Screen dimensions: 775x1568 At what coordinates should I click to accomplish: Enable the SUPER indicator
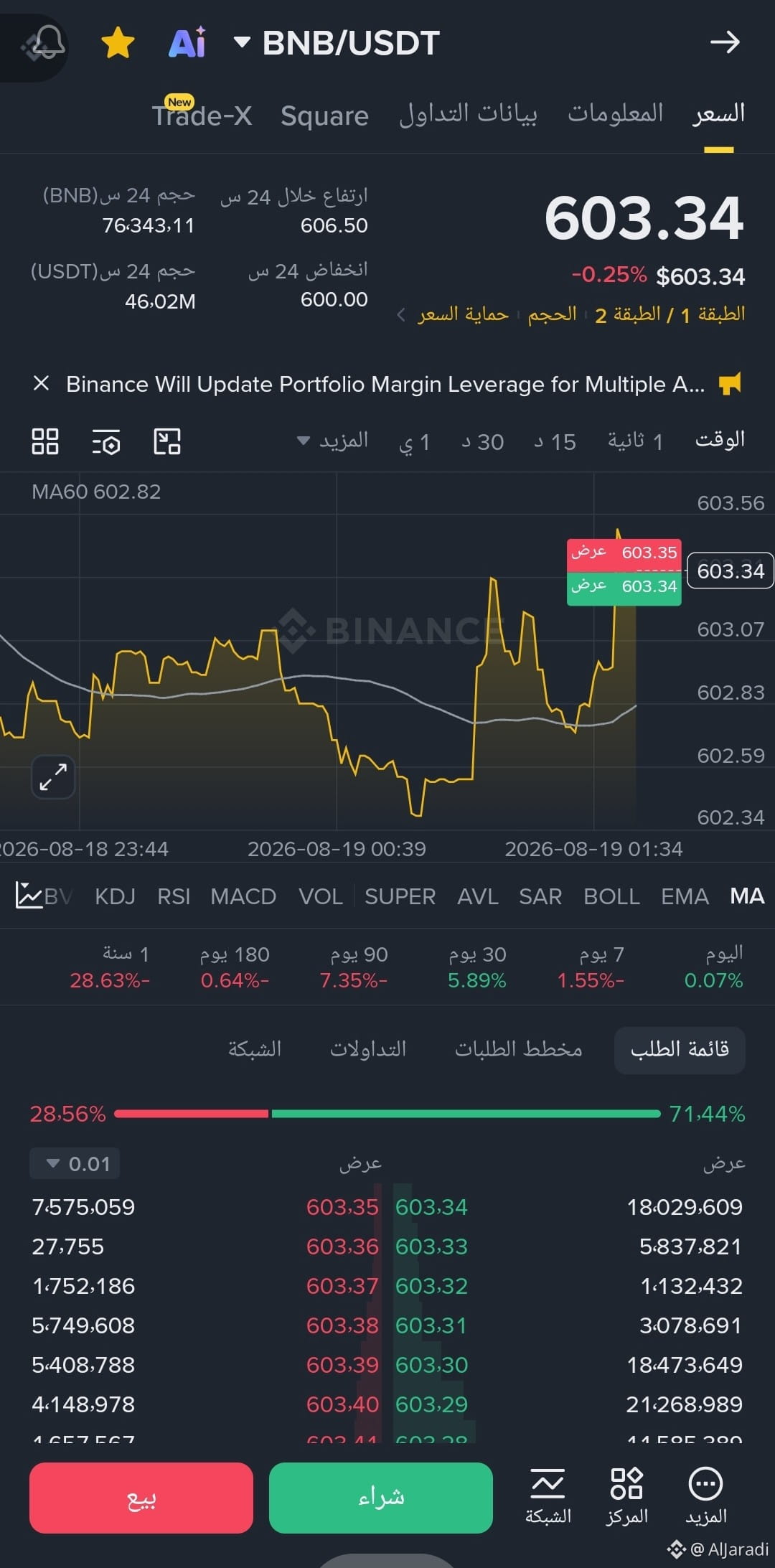400,896
